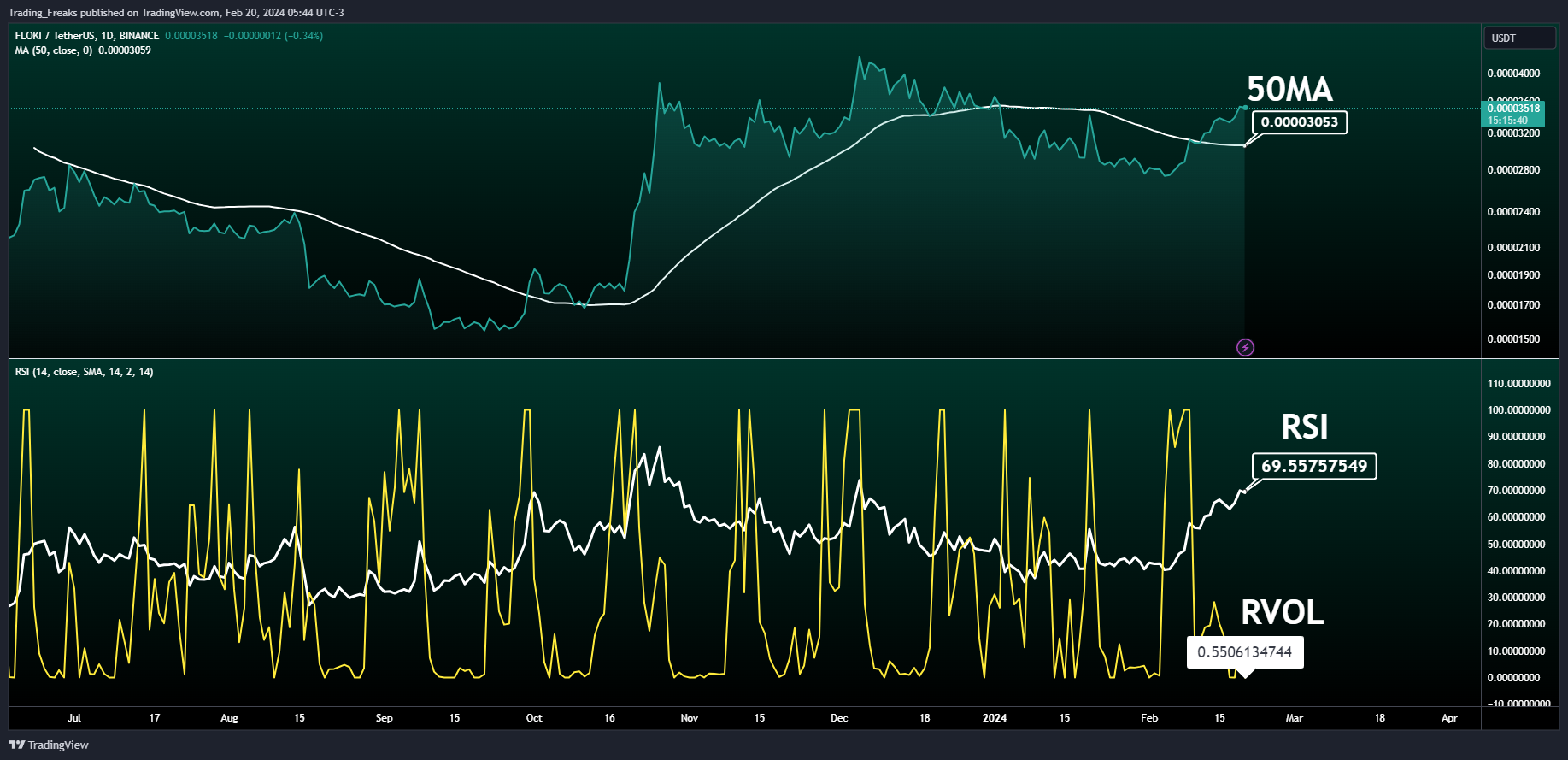
Task: Click the 0.00001900 price axis label
Action: (1513, 275)
